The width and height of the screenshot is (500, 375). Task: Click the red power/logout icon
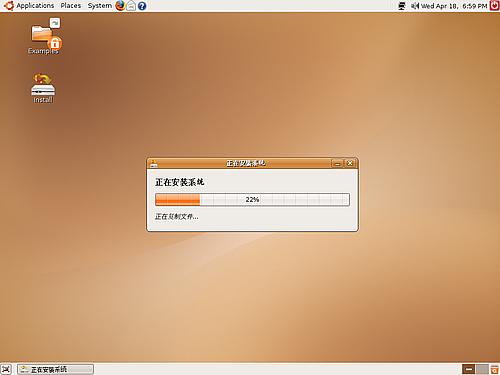(x=494, y=6)
